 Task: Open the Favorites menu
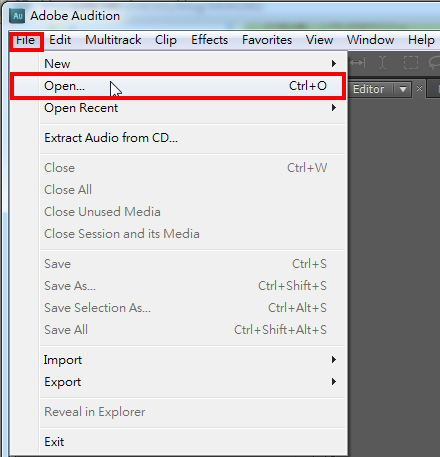coord(267,40)
